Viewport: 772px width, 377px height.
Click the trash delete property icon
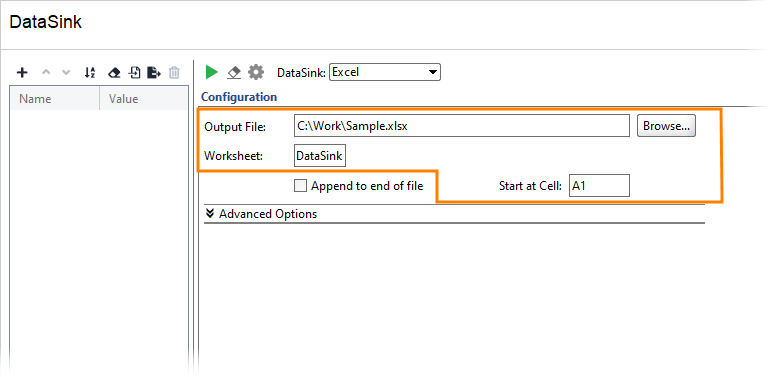[x=174, y=73]
